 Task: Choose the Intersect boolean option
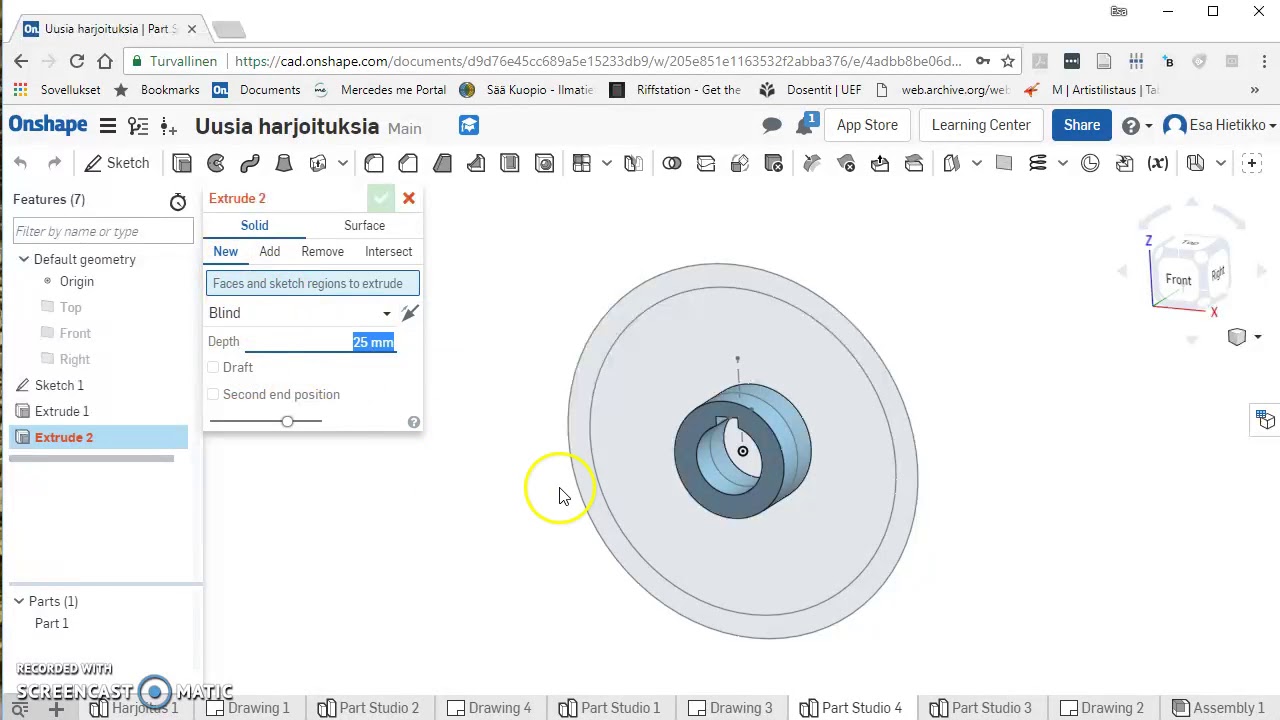388,251
